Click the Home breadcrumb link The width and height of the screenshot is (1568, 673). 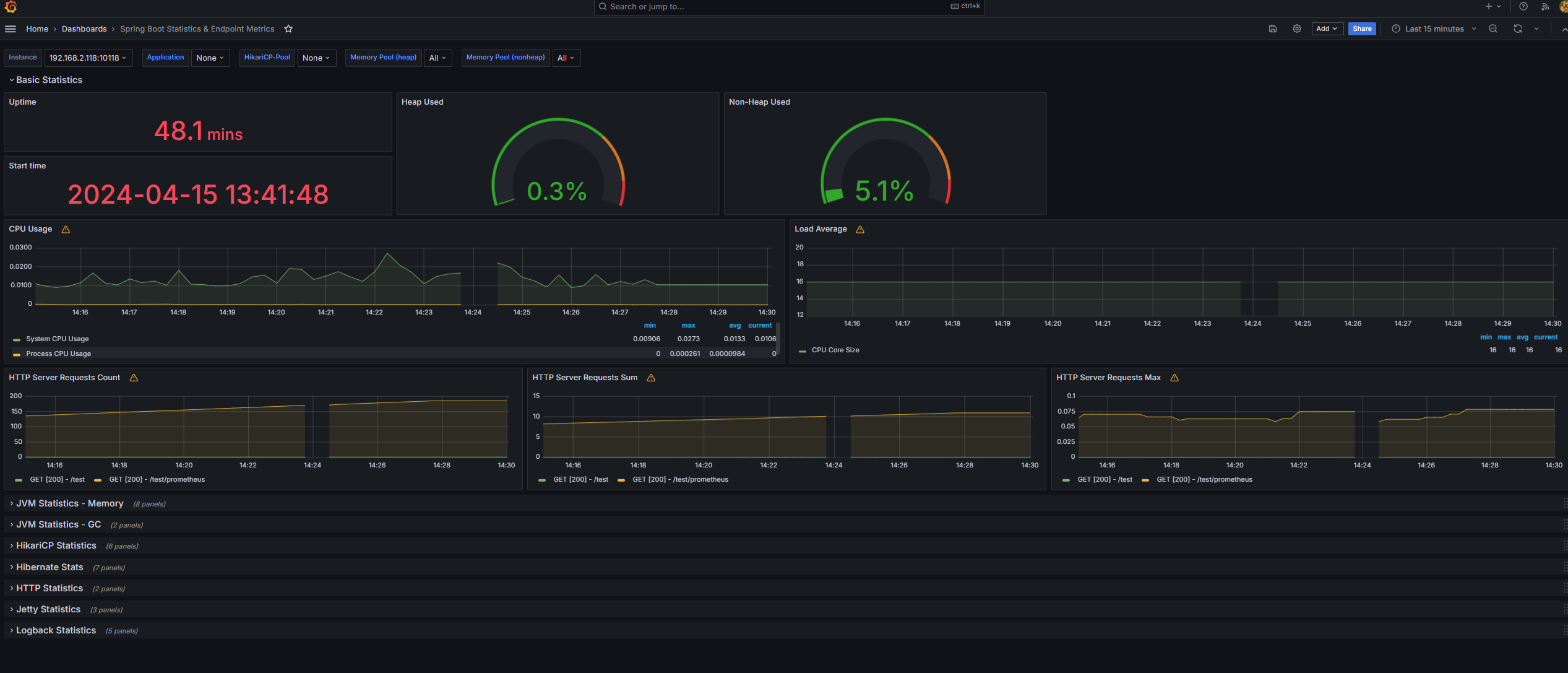pyautogui.click(x=37, y=29)
